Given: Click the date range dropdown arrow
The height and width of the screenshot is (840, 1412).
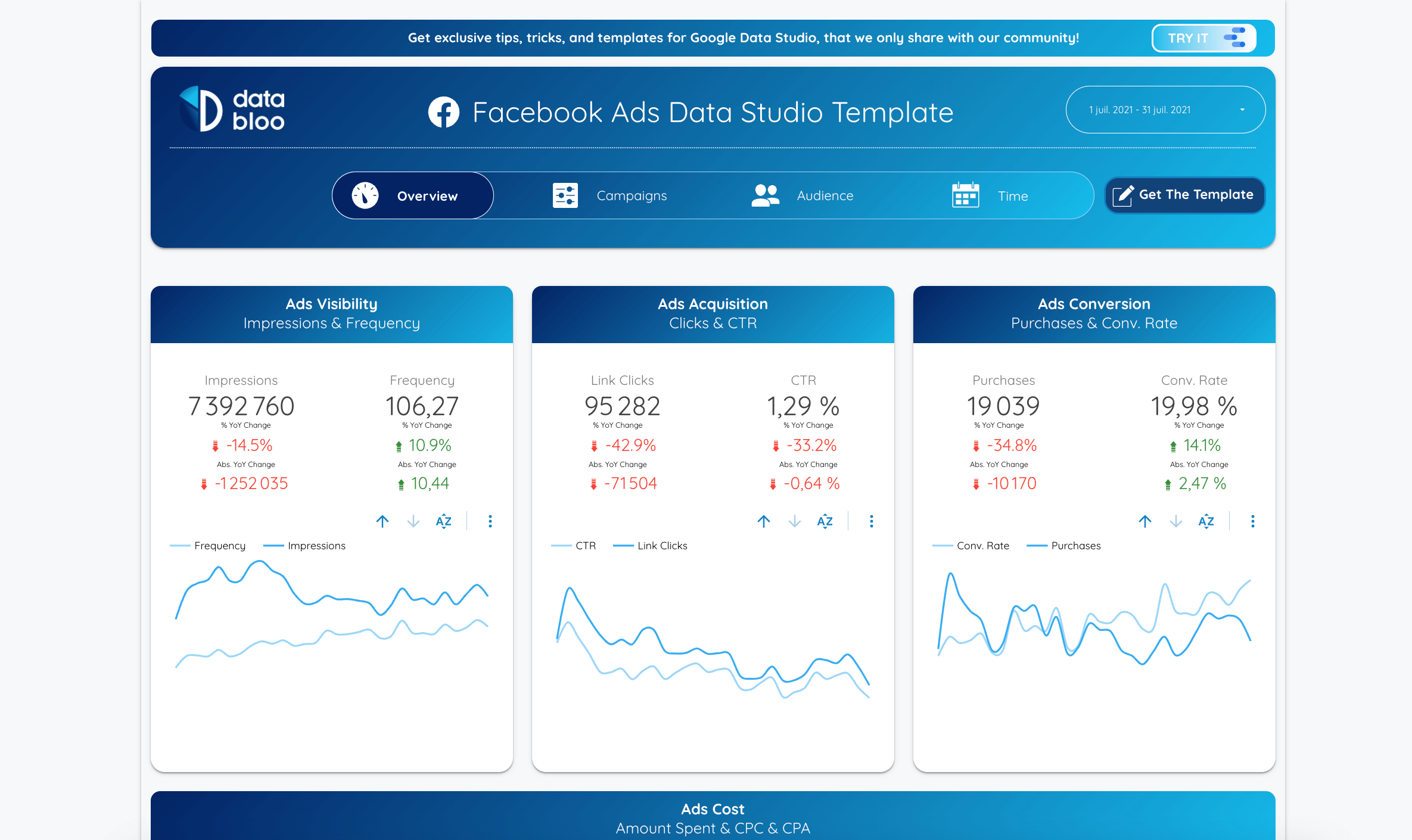Looking at the screenshot, I should point(1242,110).
